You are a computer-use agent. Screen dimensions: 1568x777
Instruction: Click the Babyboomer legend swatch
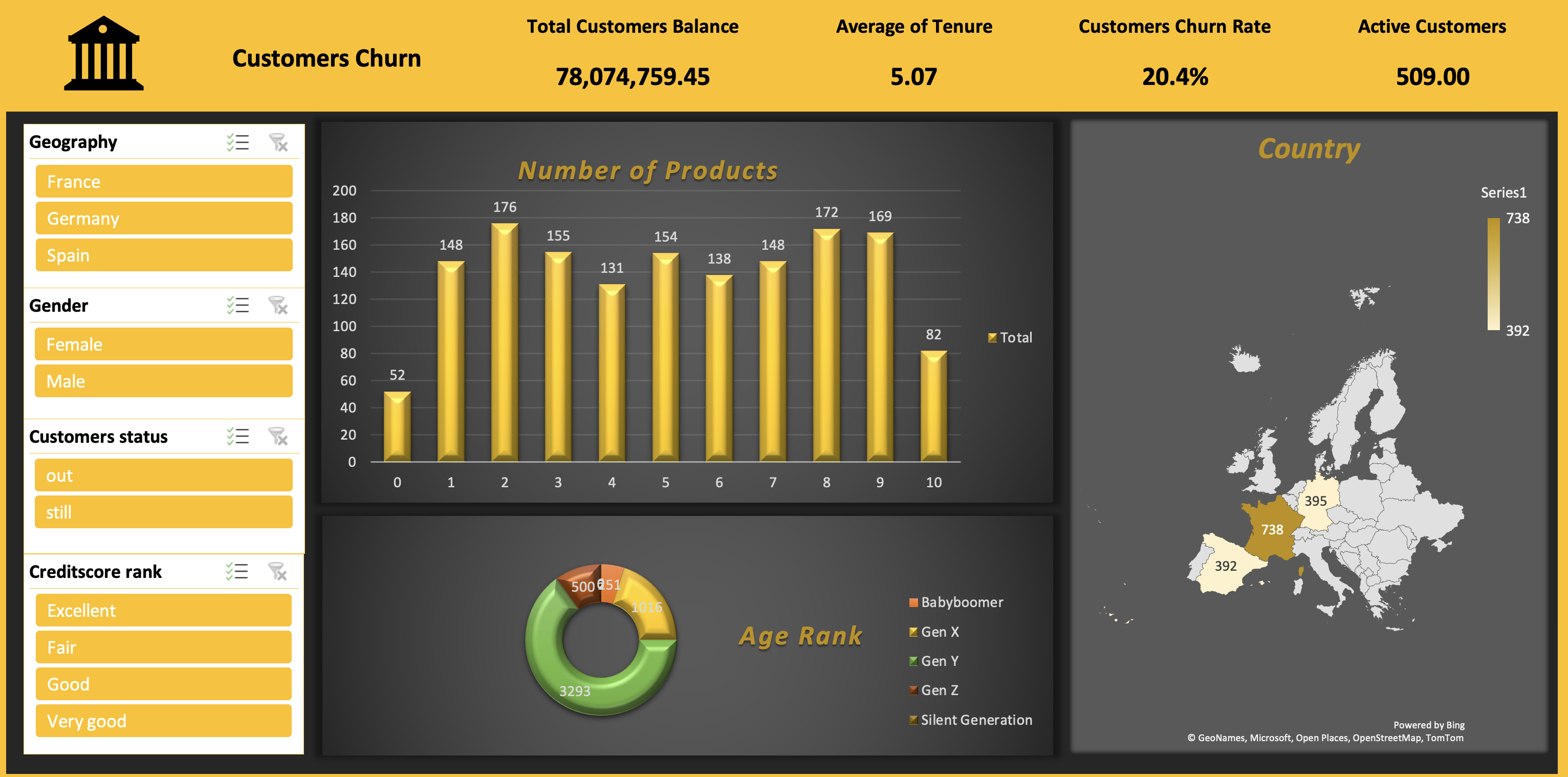click(x=913, y=603)
